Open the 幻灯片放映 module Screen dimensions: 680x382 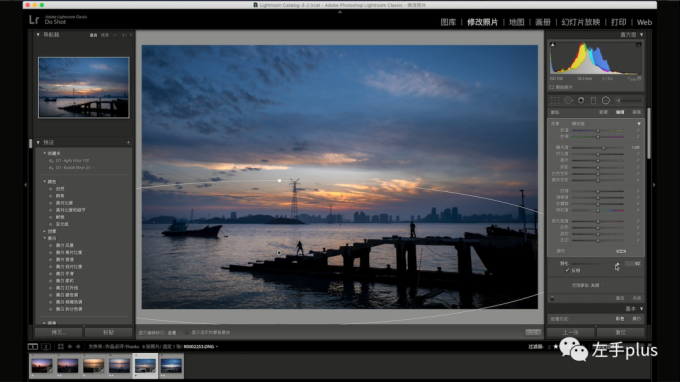coord(581,22)
